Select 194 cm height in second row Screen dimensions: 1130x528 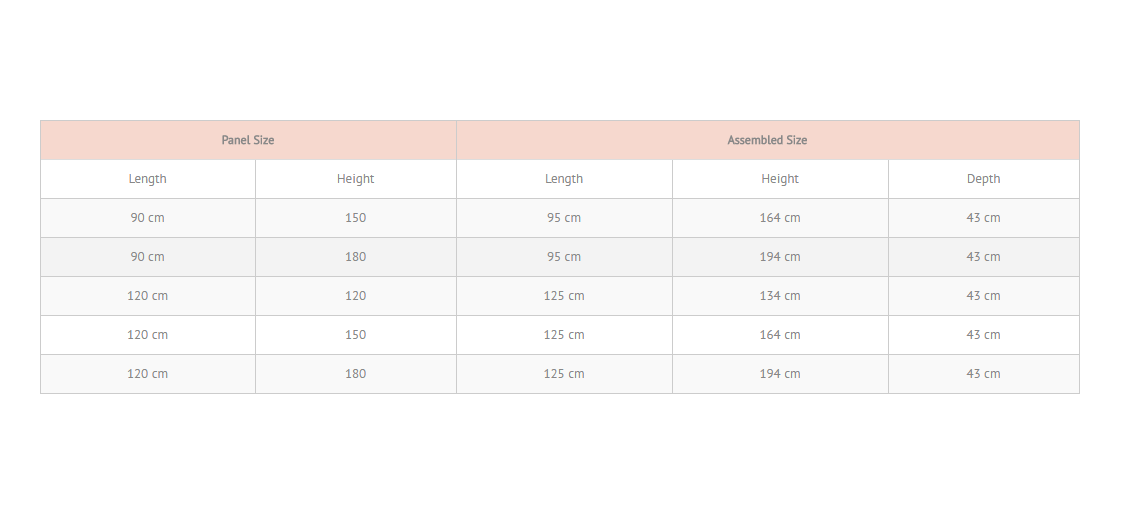click(780, 256)
